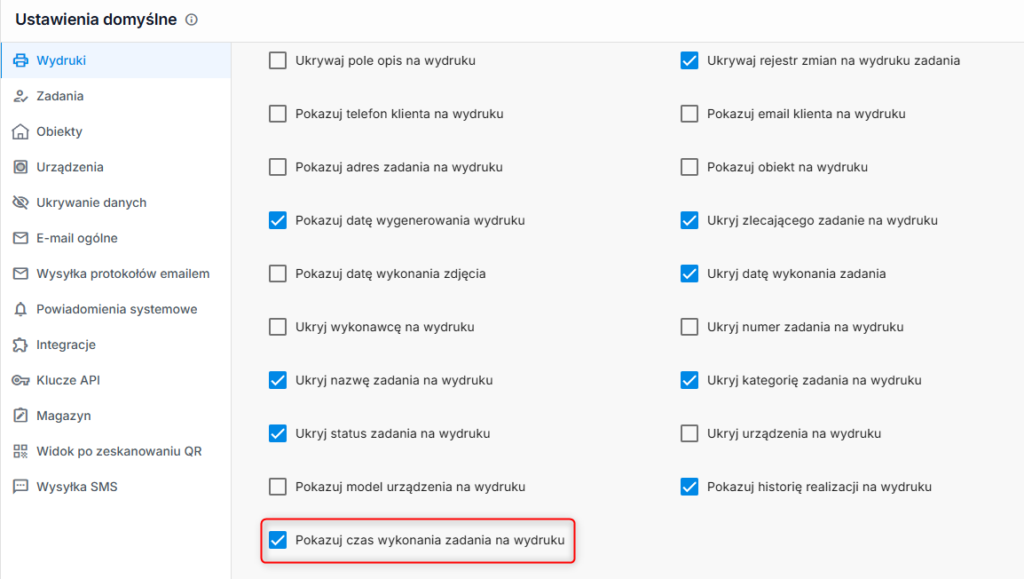The width and height of the screenshot is (1024, 579).
Task: Click the printer icon beside Wydruki
Action: pos(21,60)
